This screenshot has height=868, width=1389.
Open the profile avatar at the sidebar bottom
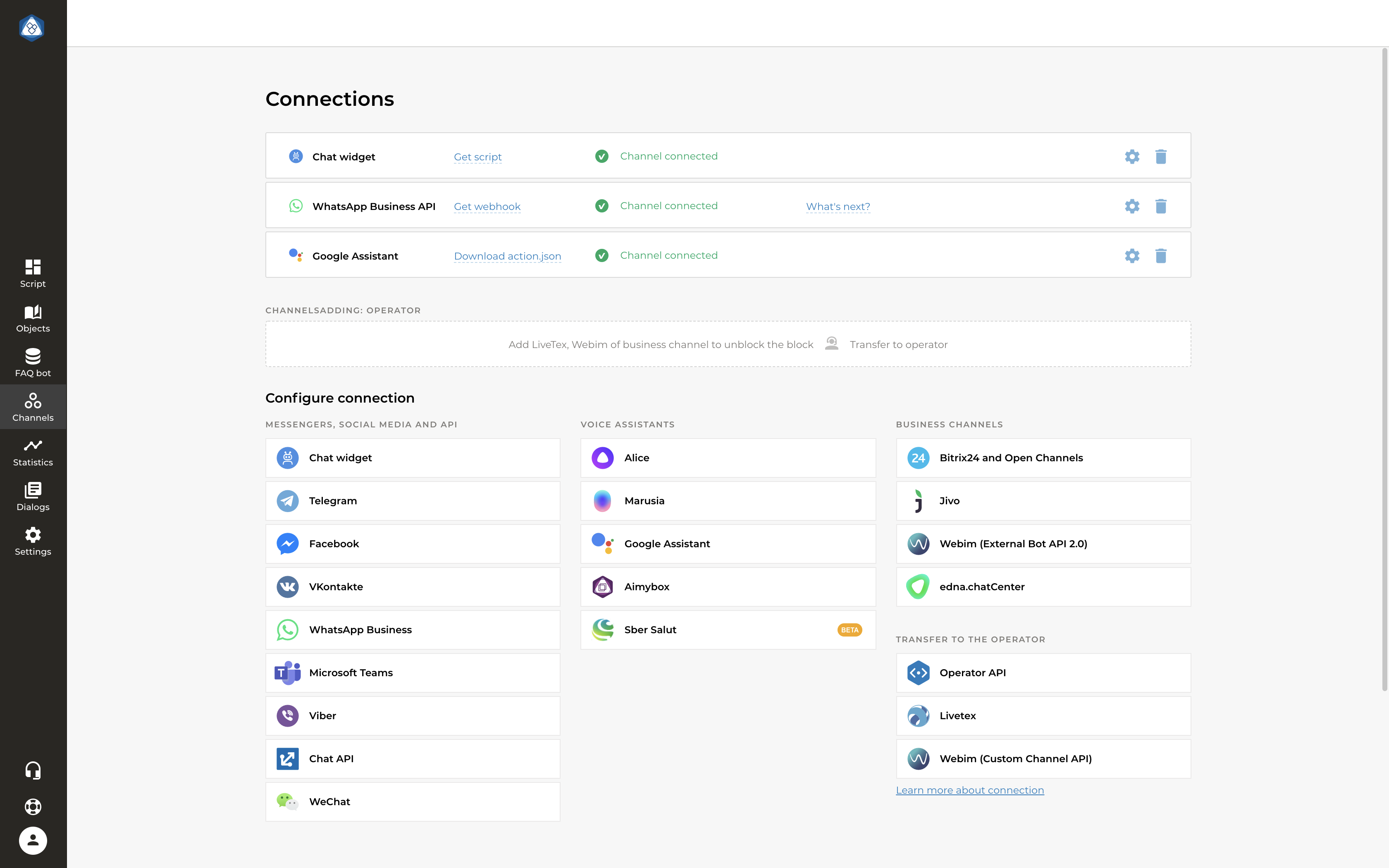point(33,840)
